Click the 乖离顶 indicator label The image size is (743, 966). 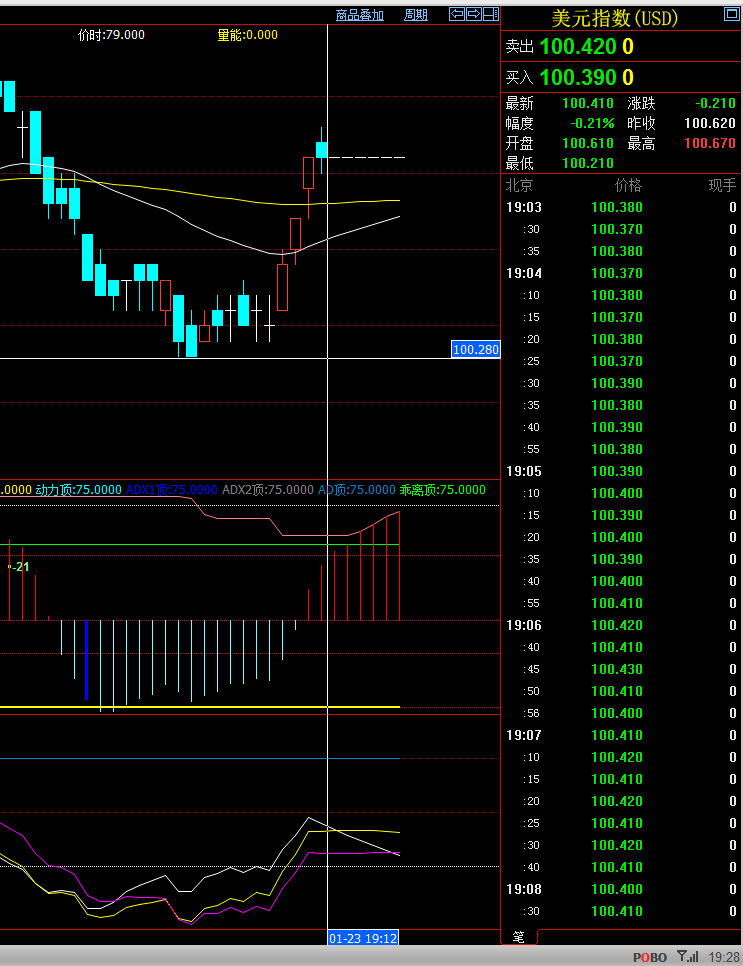click(443, 490)
